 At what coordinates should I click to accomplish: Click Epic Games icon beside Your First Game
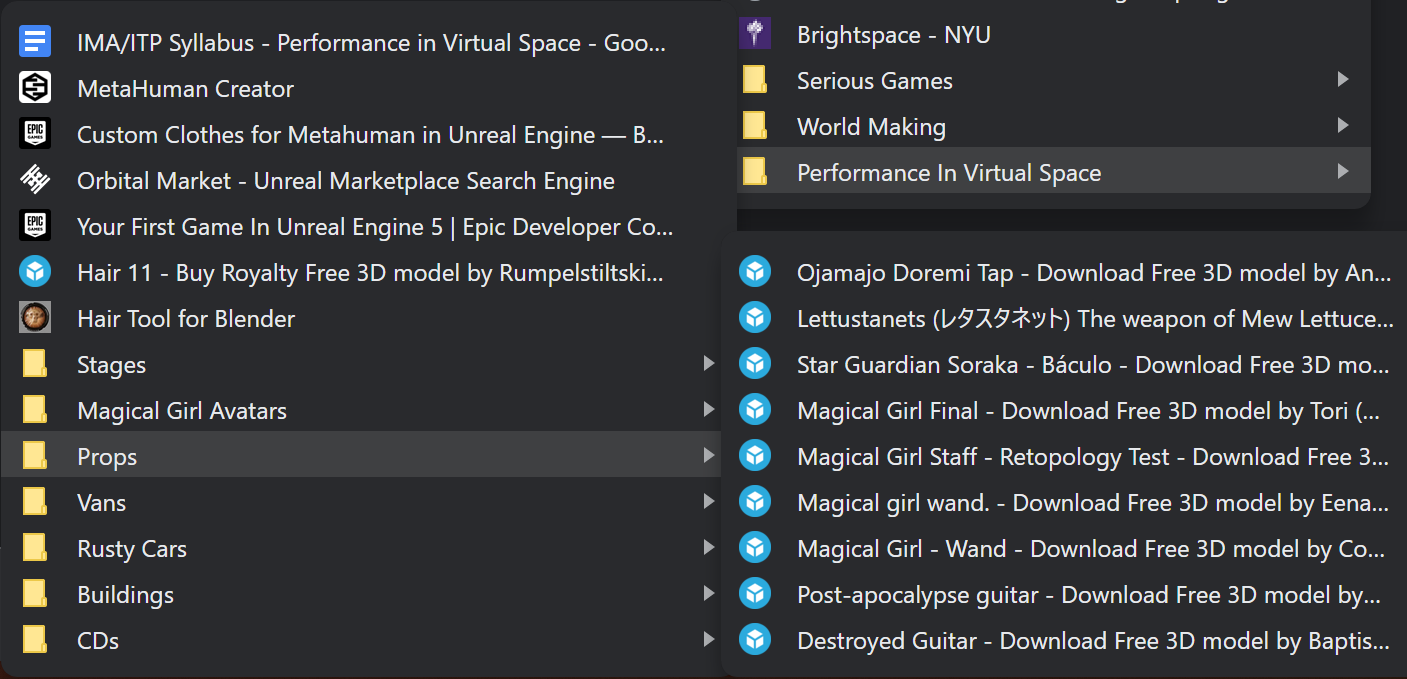click(35, 227)
